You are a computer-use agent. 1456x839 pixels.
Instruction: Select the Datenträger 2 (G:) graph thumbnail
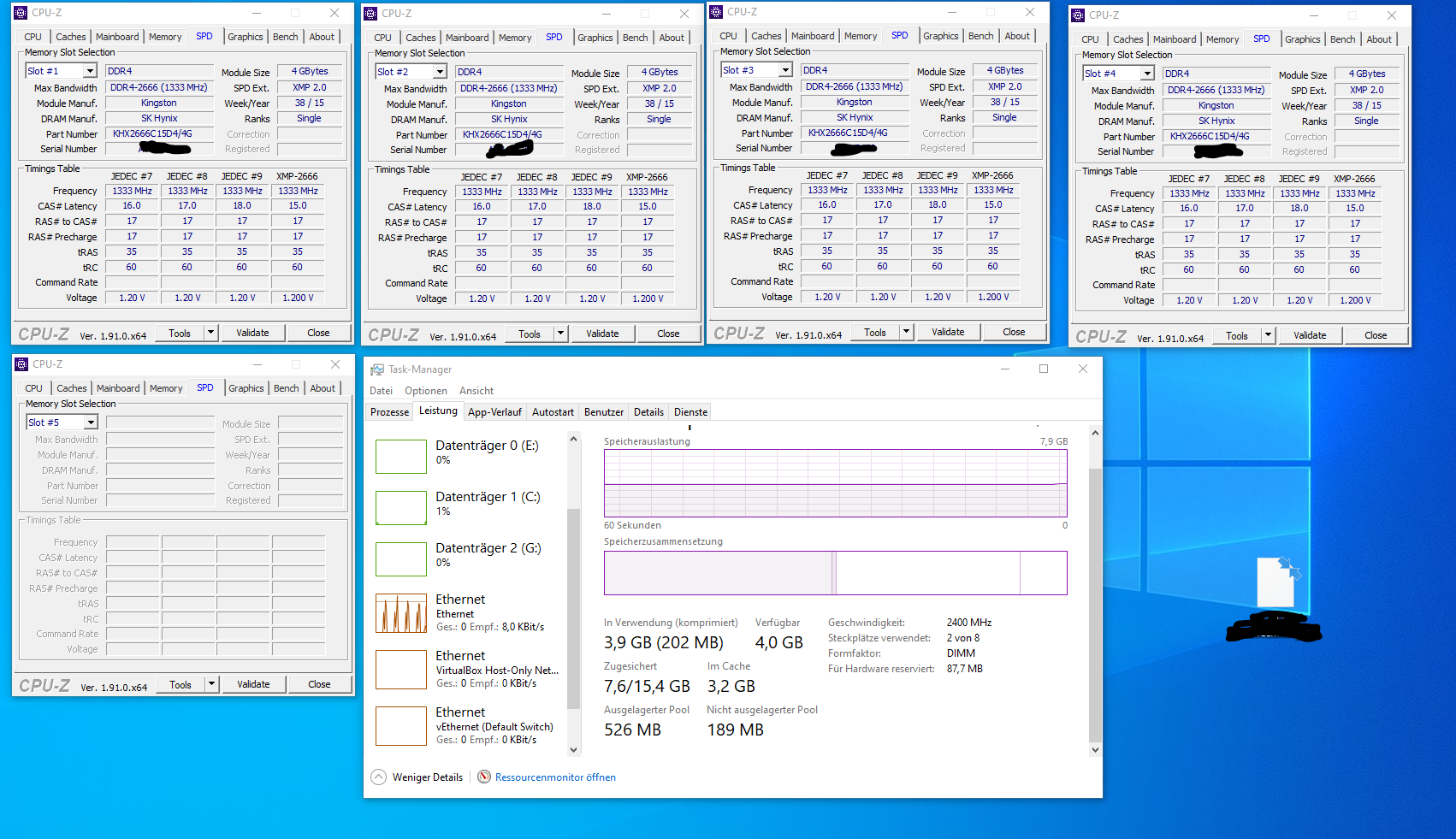(x=401, y=559)
